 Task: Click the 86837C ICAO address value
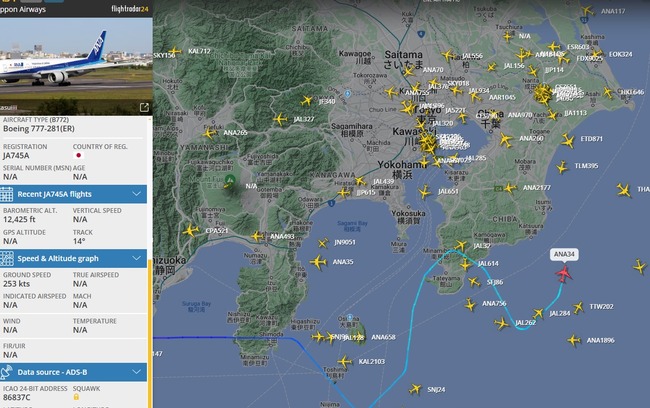[x=17, y=397]
